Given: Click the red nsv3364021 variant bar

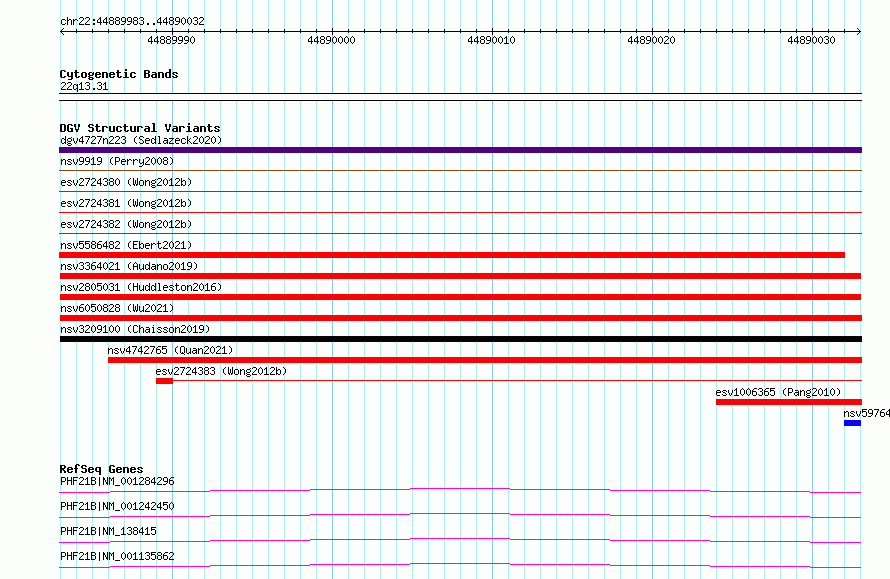Looking at the screenshot, I should 460,276.
